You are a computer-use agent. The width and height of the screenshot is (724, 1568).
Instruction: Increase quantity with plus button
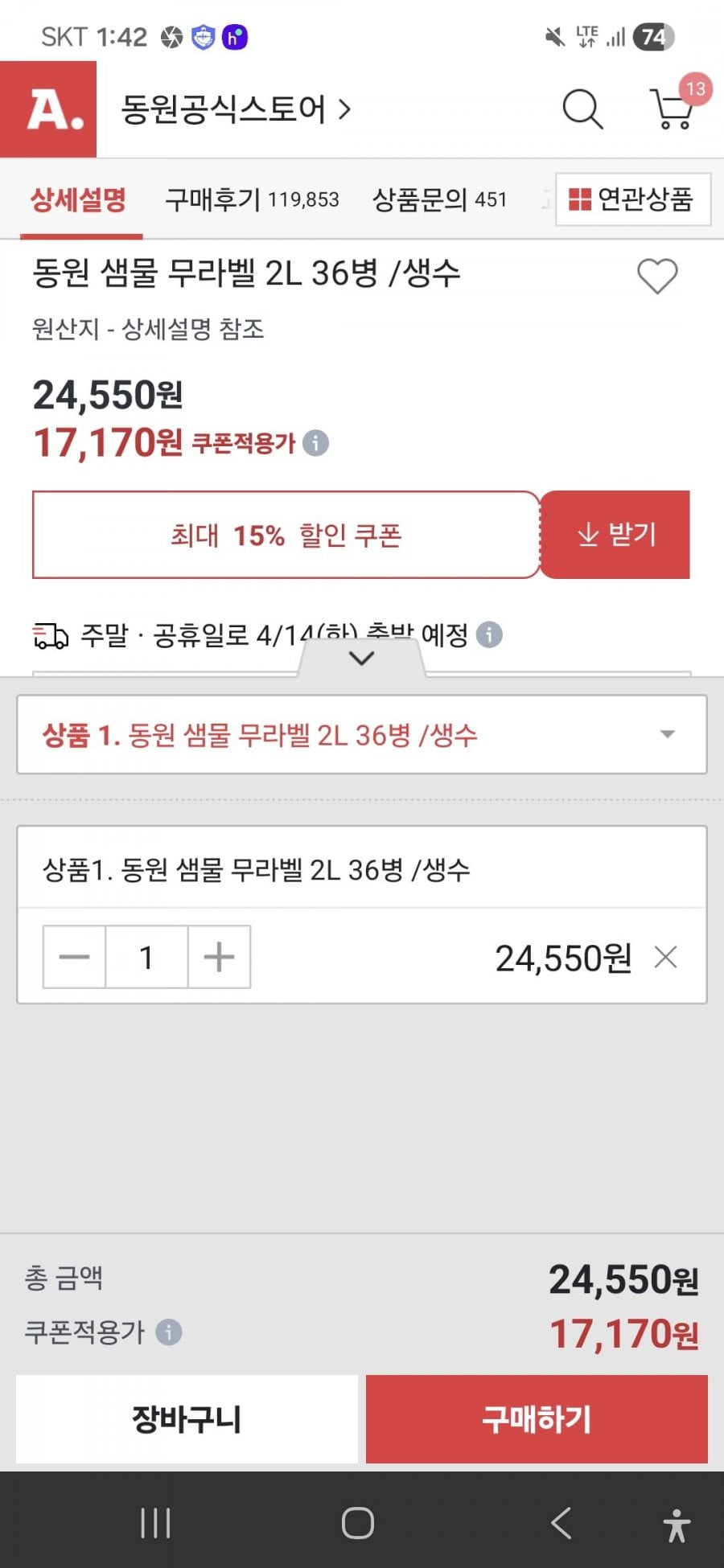[219, 957]
